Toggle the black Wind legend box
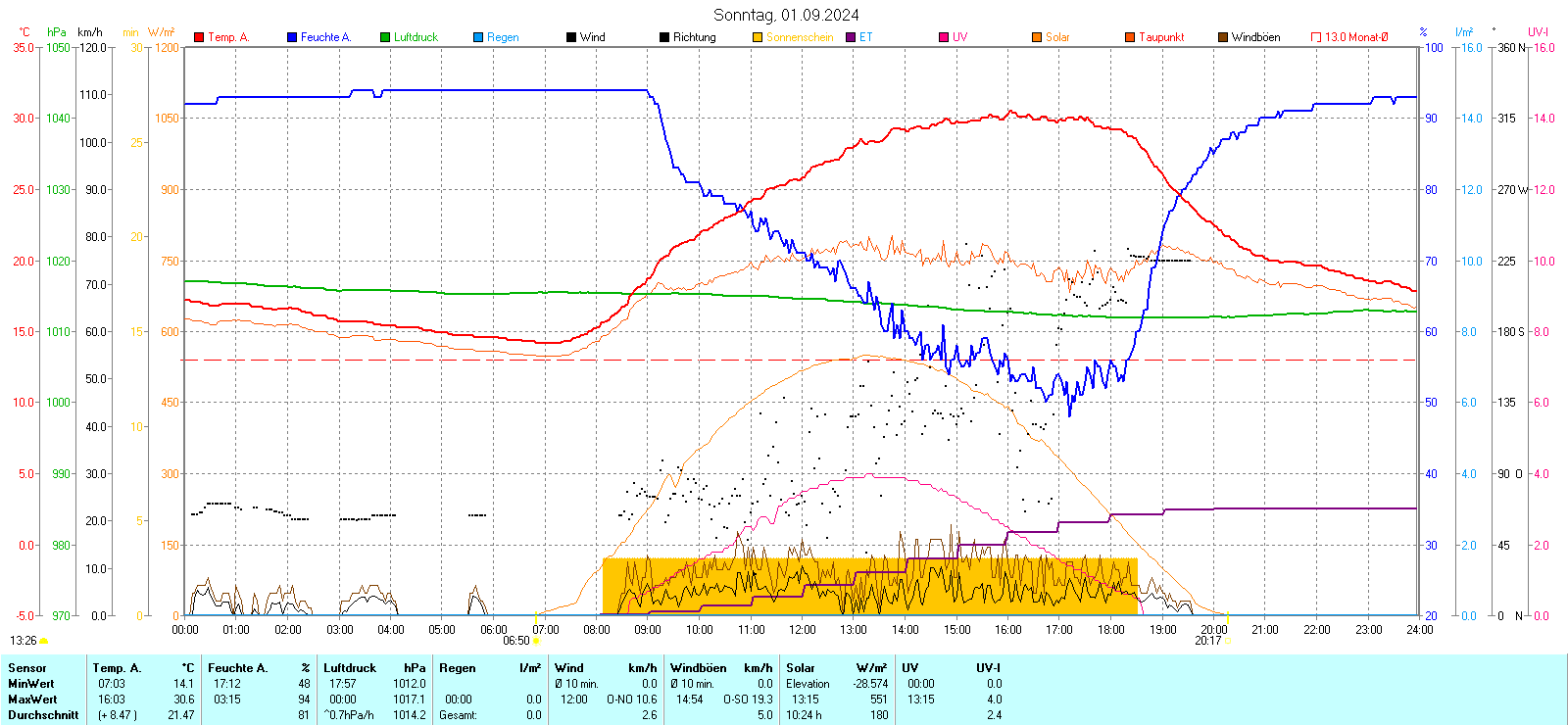This screenshot has height=725, width=1568. click(x=571, y=37)
